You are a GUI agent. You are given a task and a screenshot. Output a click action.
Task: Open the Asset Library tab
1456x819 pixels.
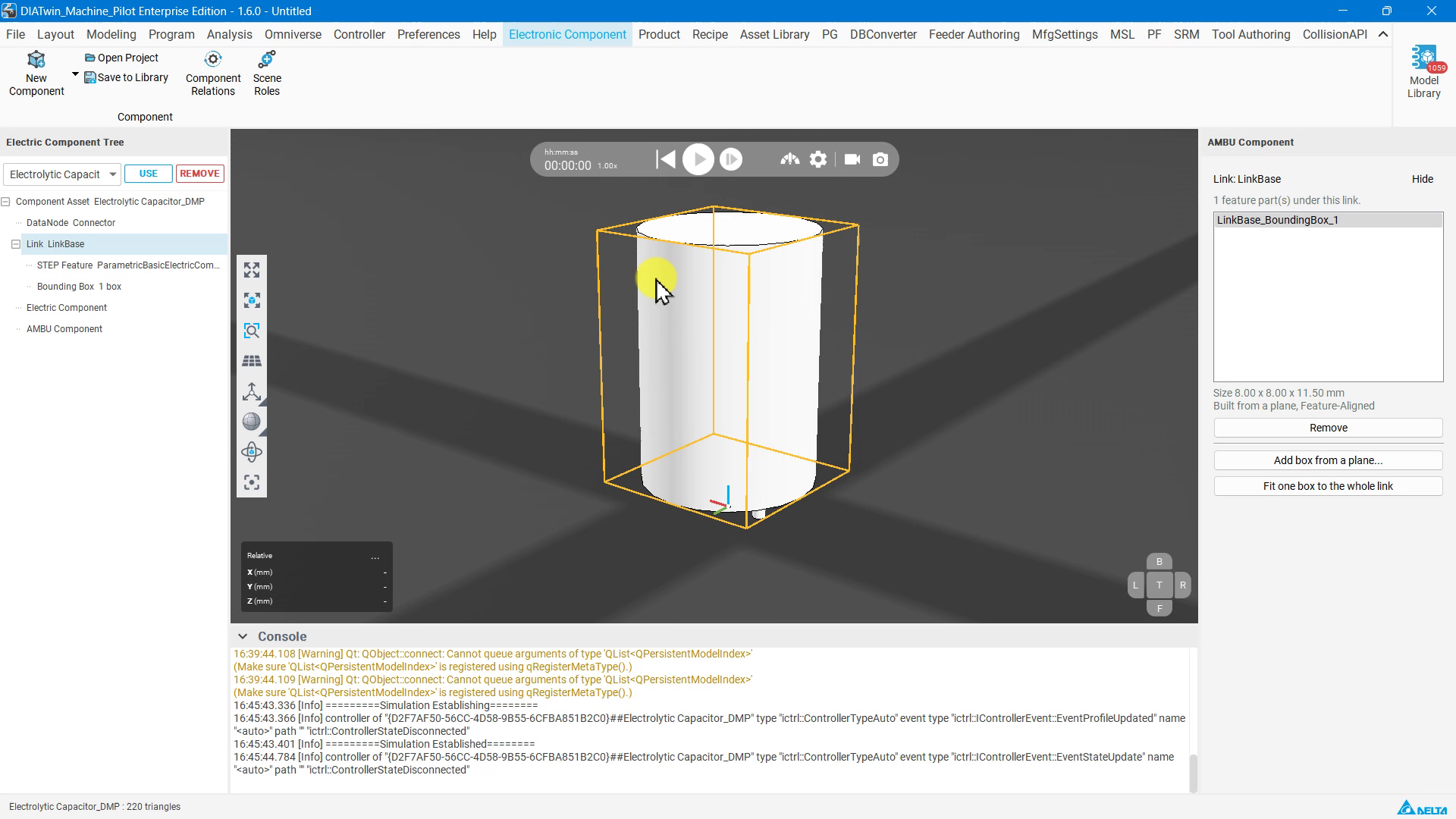click(774, 34)
